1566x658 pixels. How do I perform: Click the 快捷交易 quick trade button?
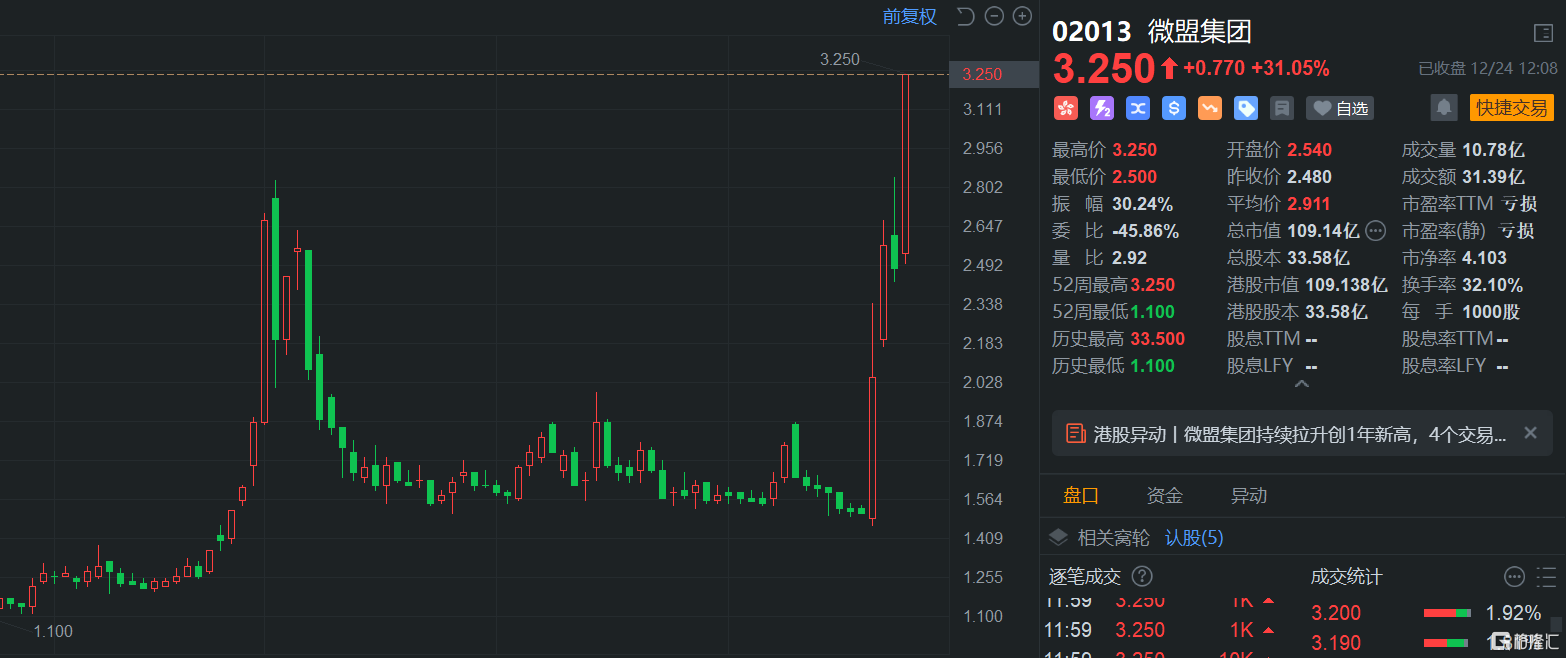click(x=1512, y=108)
